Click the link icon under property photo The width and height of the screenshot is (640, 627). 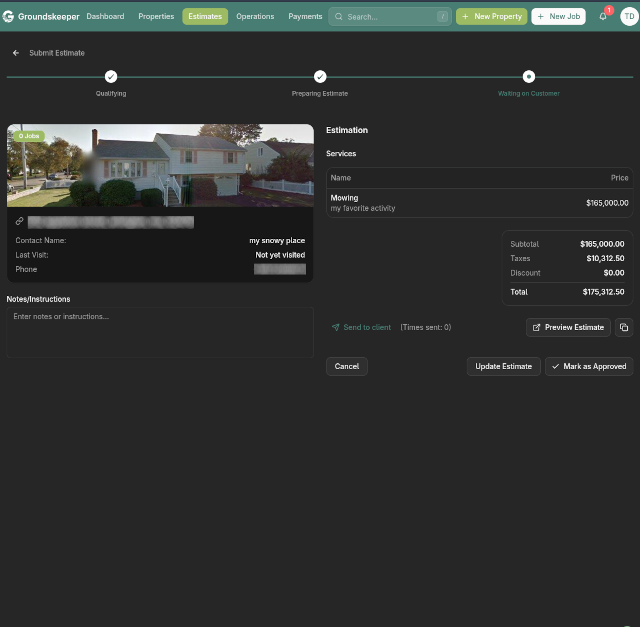[20, 221]
